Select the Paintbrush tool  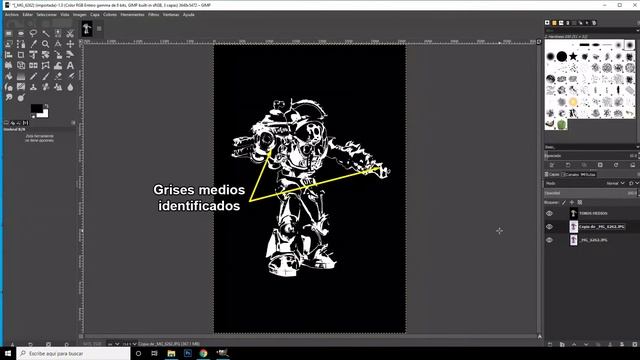point(46,76)
